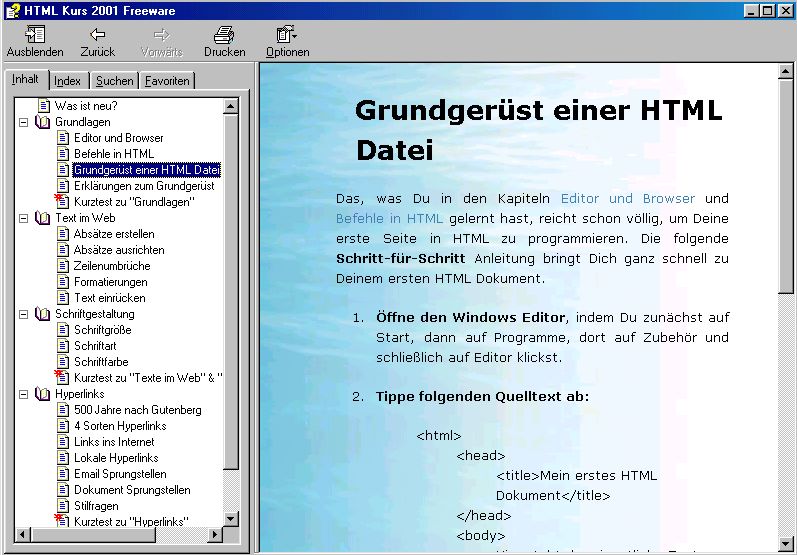Viewport: 797px width, 555px height.
Task: Click page icon beside Schriftgröße
Action: coord(63,330)
